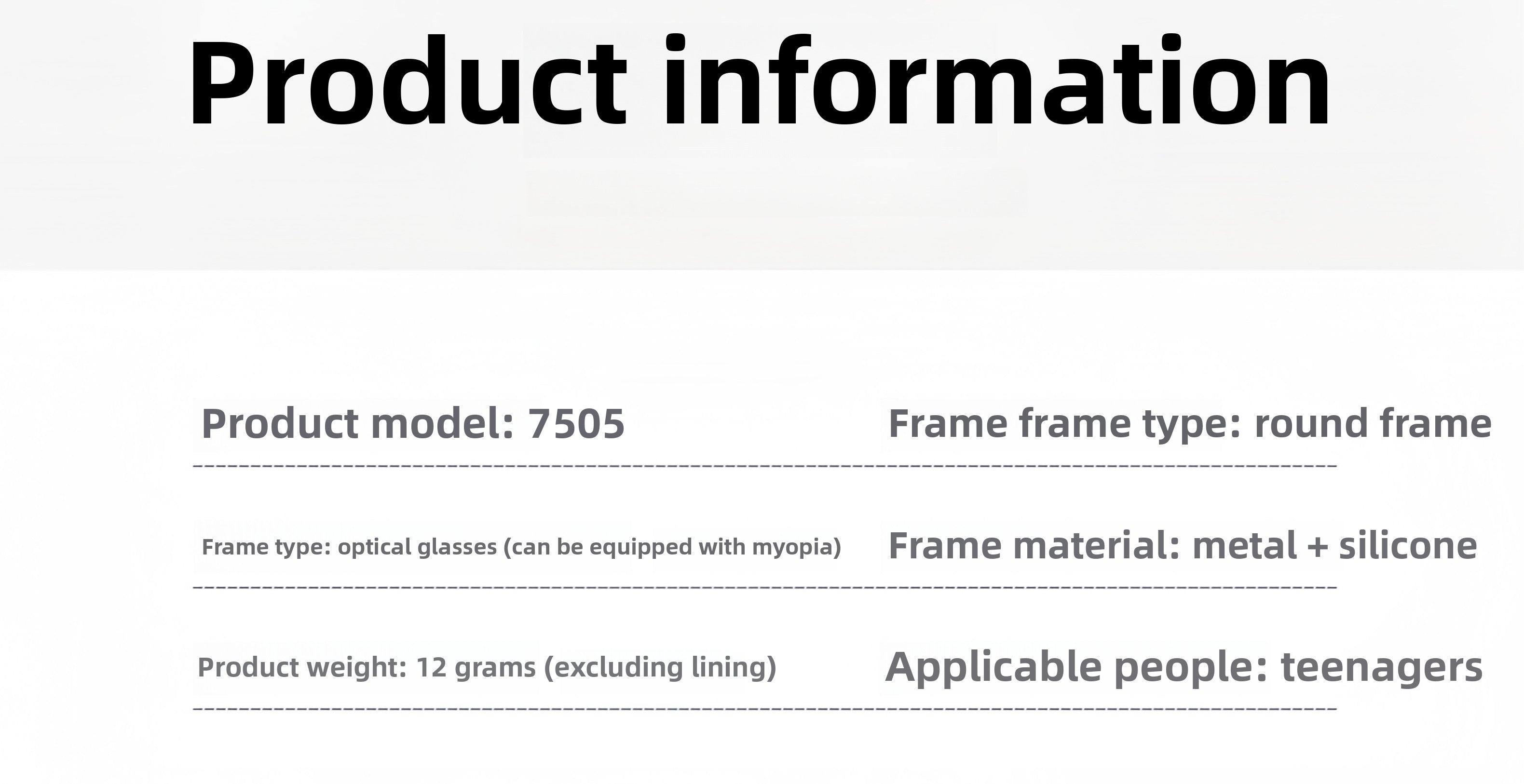This screenshot has height=784, width=1524.
Task: Click dashed divider below Frame material row
Action: (x=765, y=588)
